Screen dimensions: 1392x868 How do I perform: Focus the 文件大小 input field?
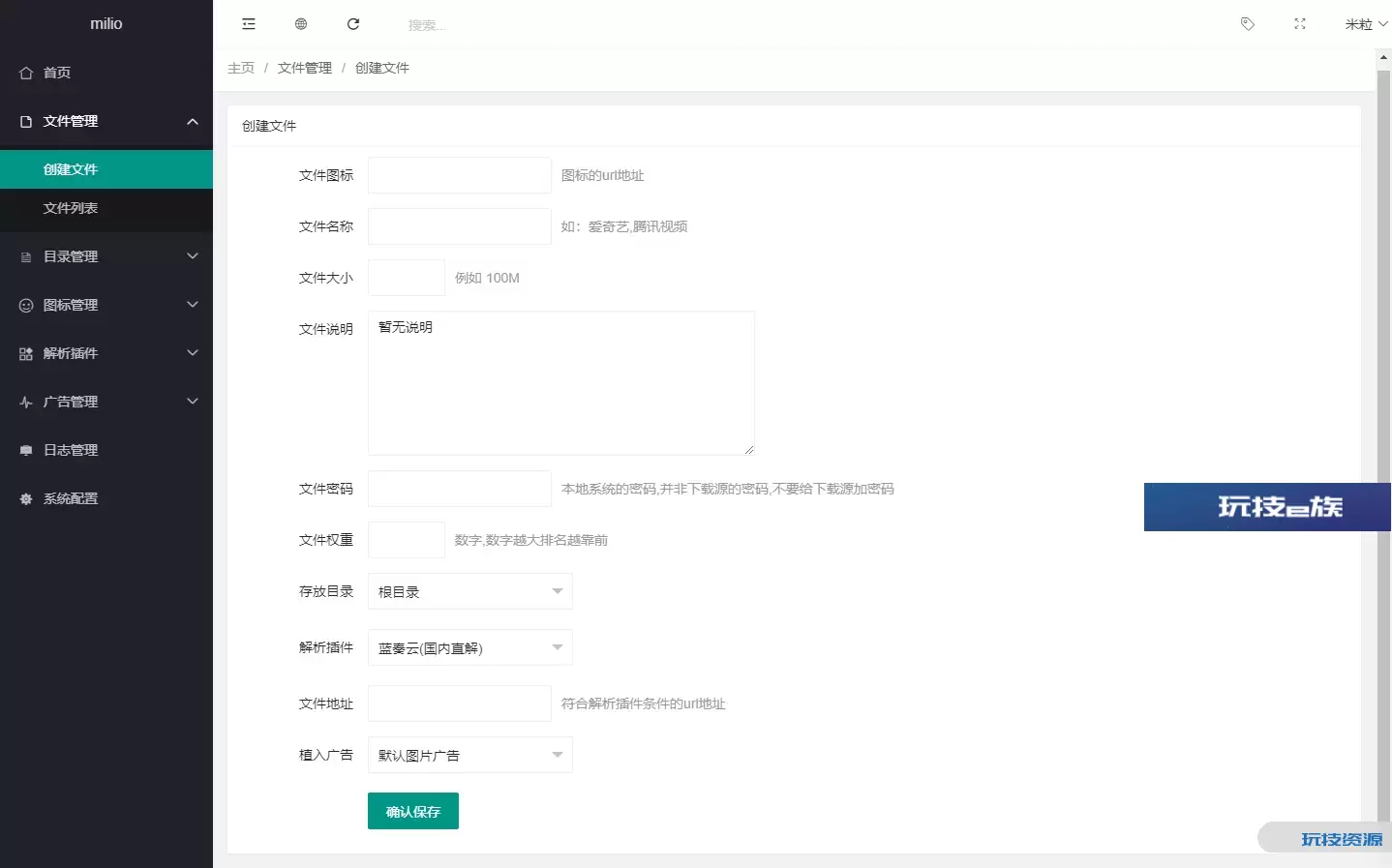[x=407, y=278]
